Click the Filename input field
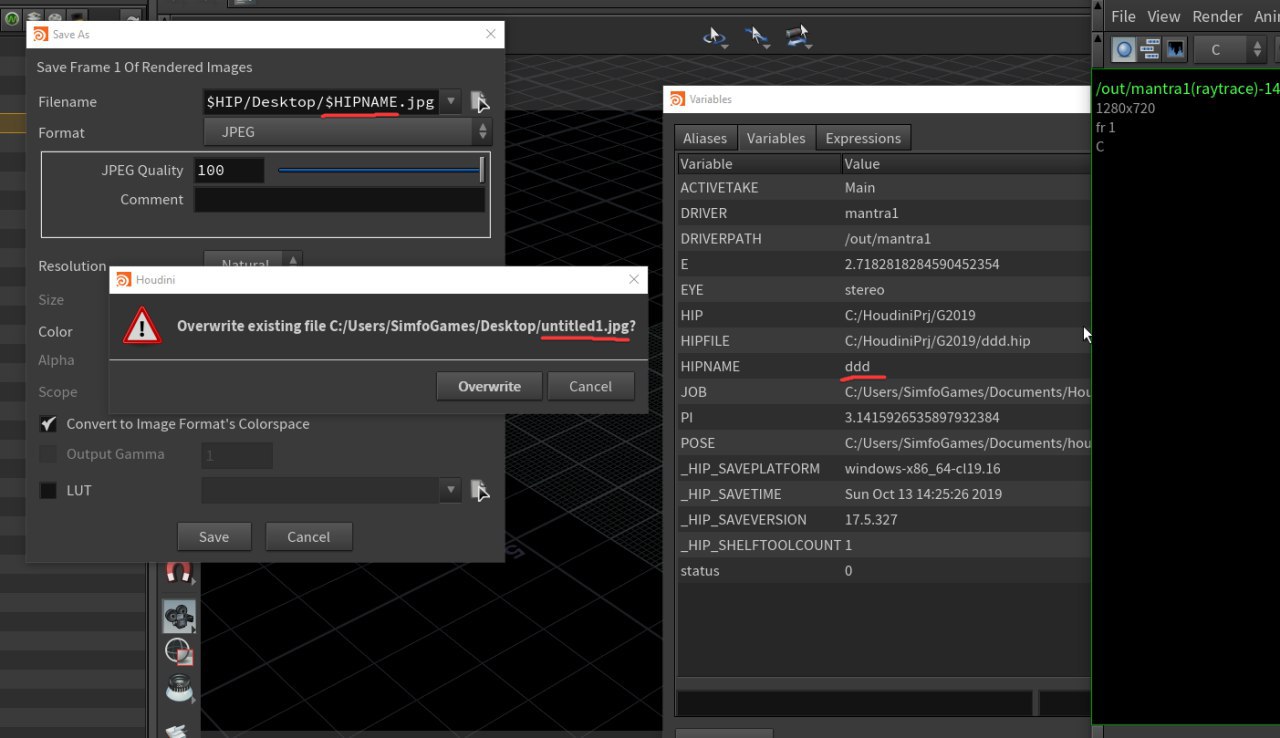1280x738 pixels. tap(320, 101)
